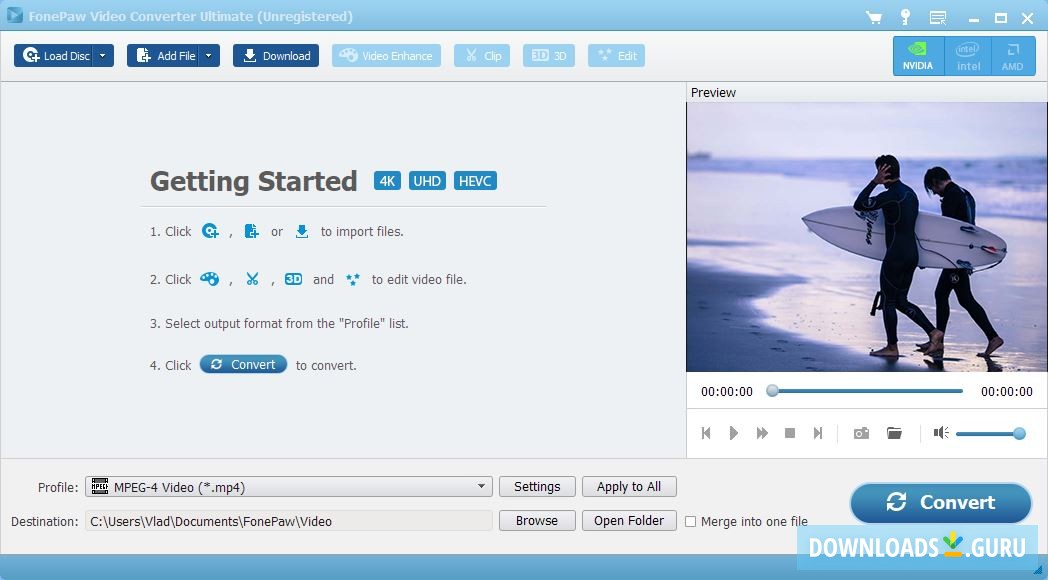The image size is (1048, 580).
Task: Take a snapshot with camera icon
Action: click(861, 433)
